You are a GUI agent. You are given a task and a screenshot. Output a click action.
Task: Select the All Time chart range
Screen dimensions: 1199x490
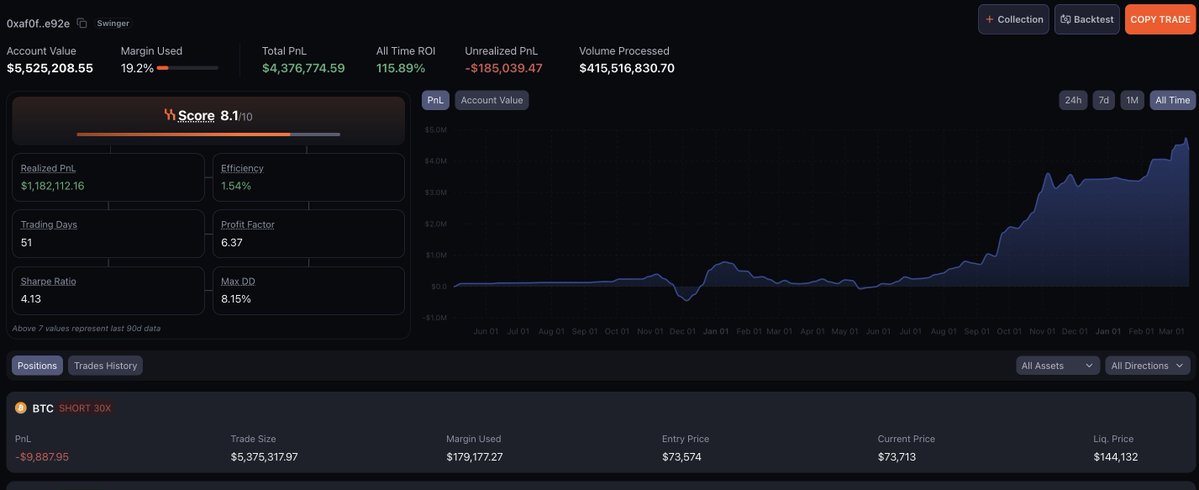pyautogui.click(x=1172, y=100)
